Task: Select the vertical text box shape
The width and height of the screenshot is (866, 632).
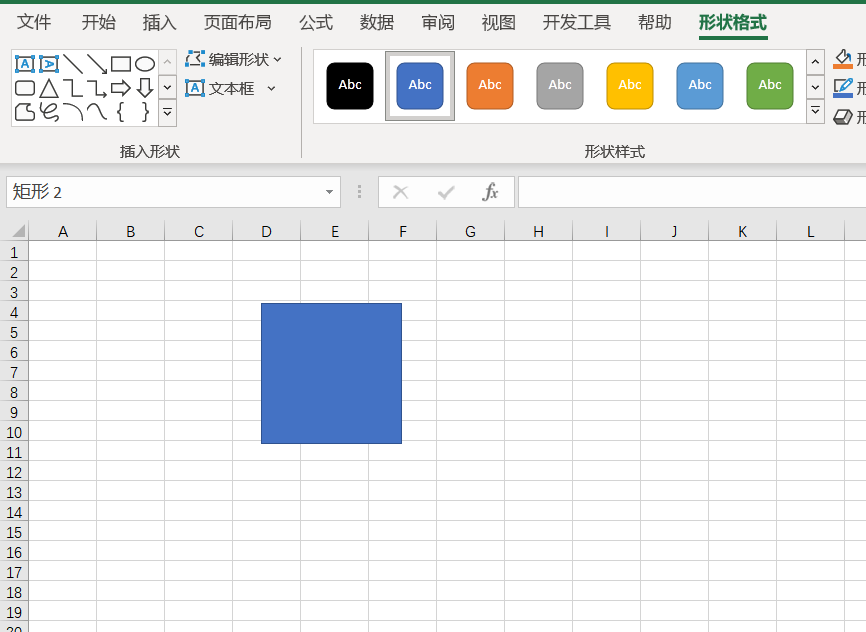Action: pos(49,64)
